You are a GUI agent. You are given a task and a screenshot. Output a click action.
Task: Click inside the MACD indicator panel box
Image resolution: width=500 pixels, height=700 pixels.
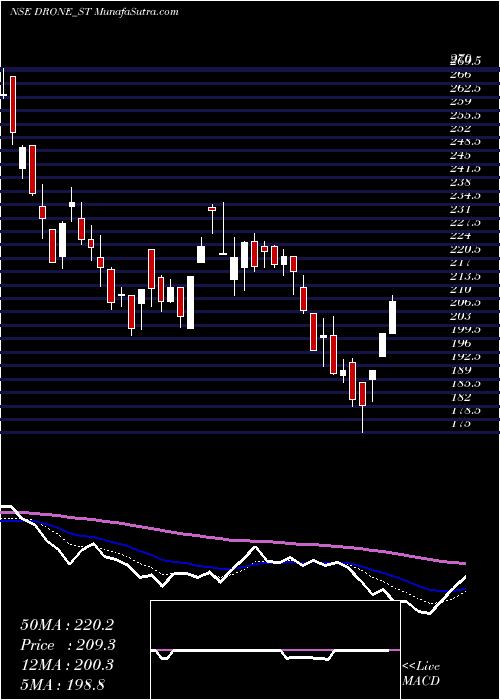(275, 650)
